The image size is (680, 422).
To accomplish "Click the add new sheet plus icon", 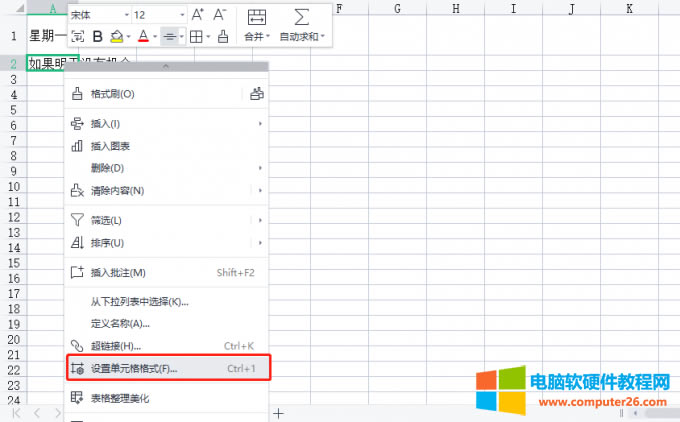I will tap(279, 412).
